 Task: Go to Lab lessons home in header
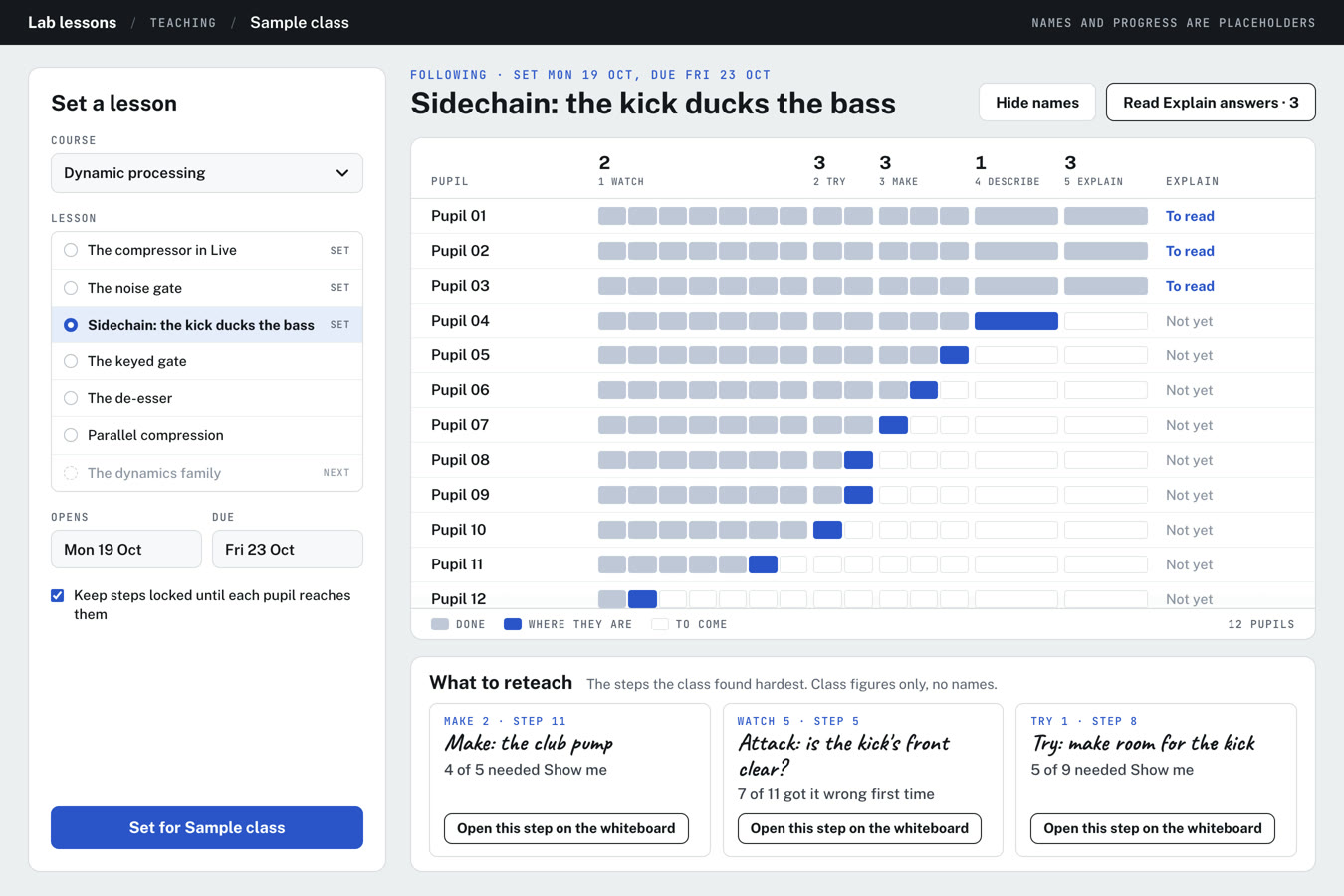[72, 22]
